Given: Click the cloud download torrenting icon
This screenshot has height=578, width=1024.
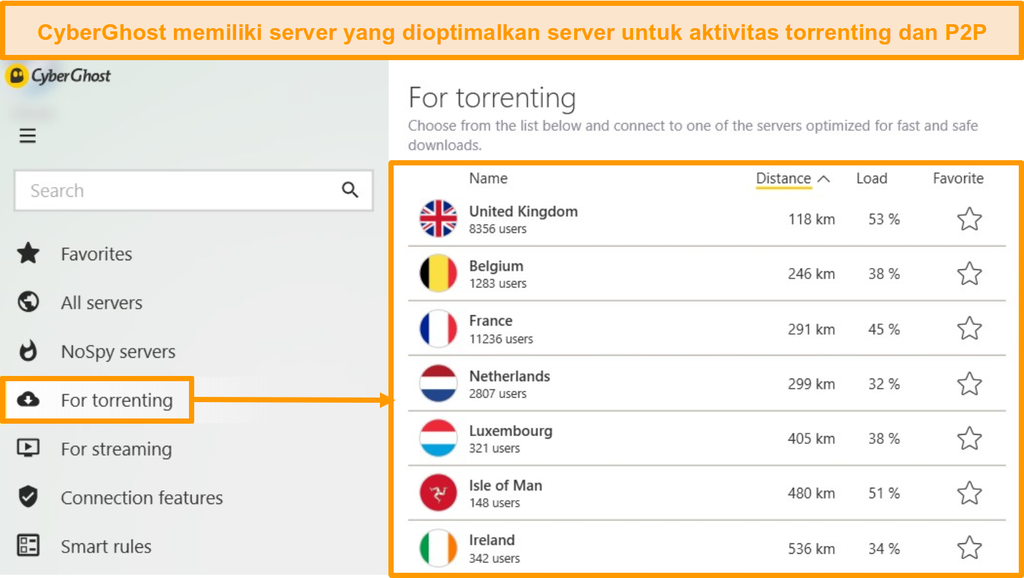Looking at the screenshot, I should (28, 399).
